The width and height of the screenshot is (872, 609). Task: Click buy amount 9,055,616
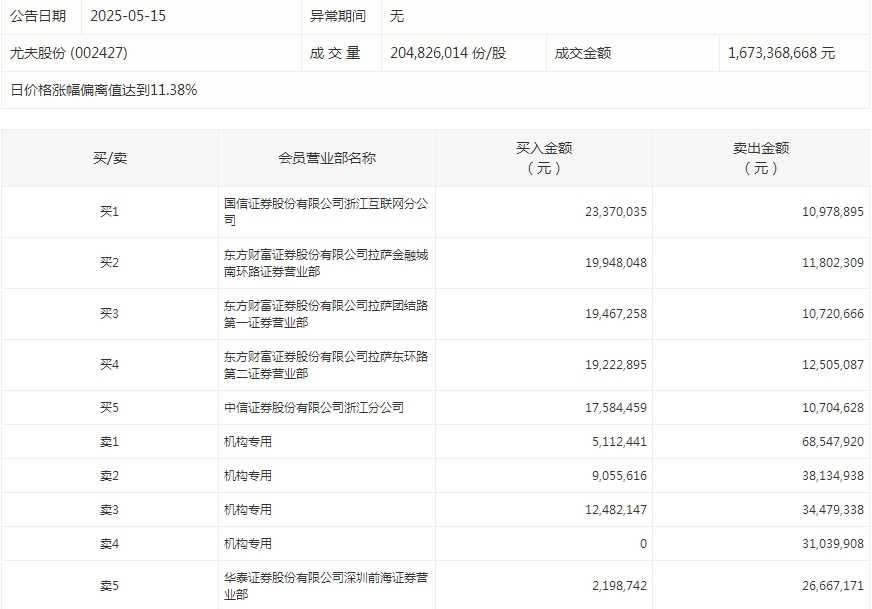click(x=619, y=476)
